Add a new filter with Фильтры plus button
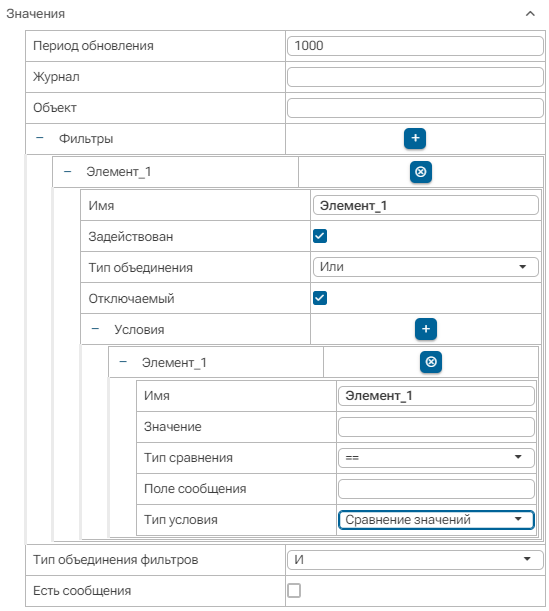 pos(415,138)
